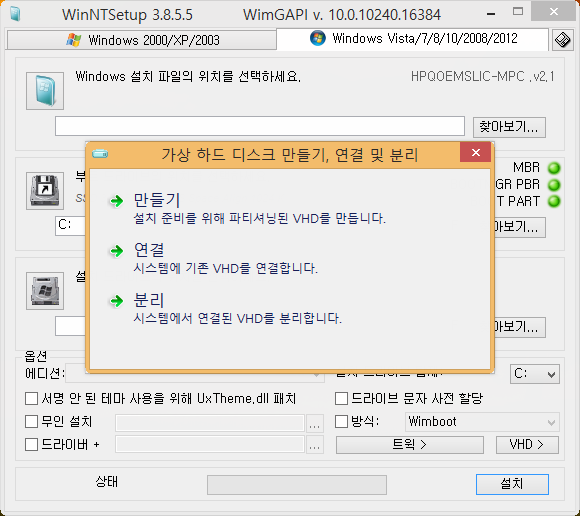Click the unattended file browse ellipsis button
Viewport: 580px width, 516px height.
pyautogui.click(x=314, y=424)
